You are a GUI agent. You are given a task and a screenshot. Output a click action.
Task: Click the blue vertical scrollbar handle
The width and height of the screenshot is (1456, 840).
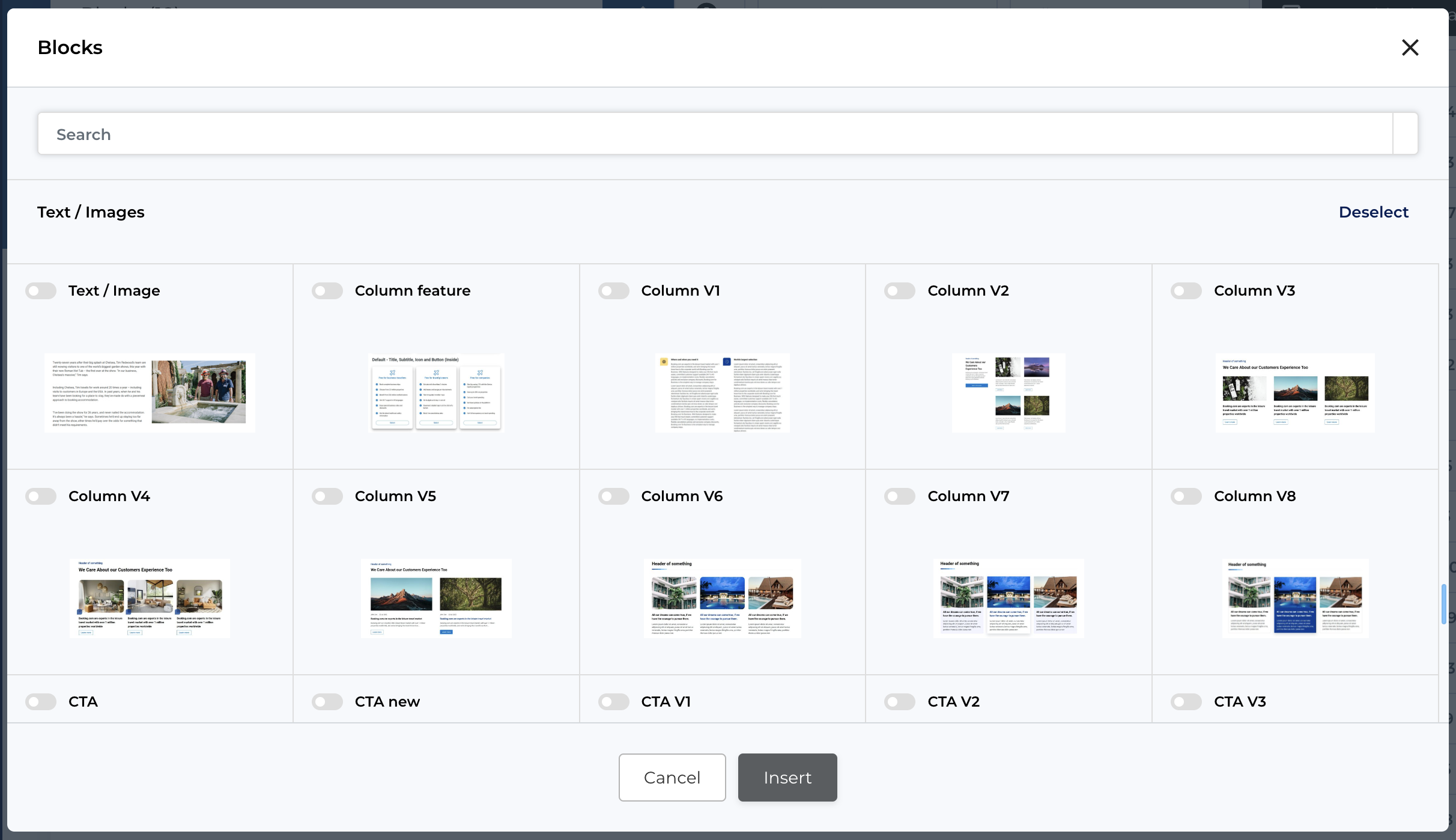pos(1443,604)
